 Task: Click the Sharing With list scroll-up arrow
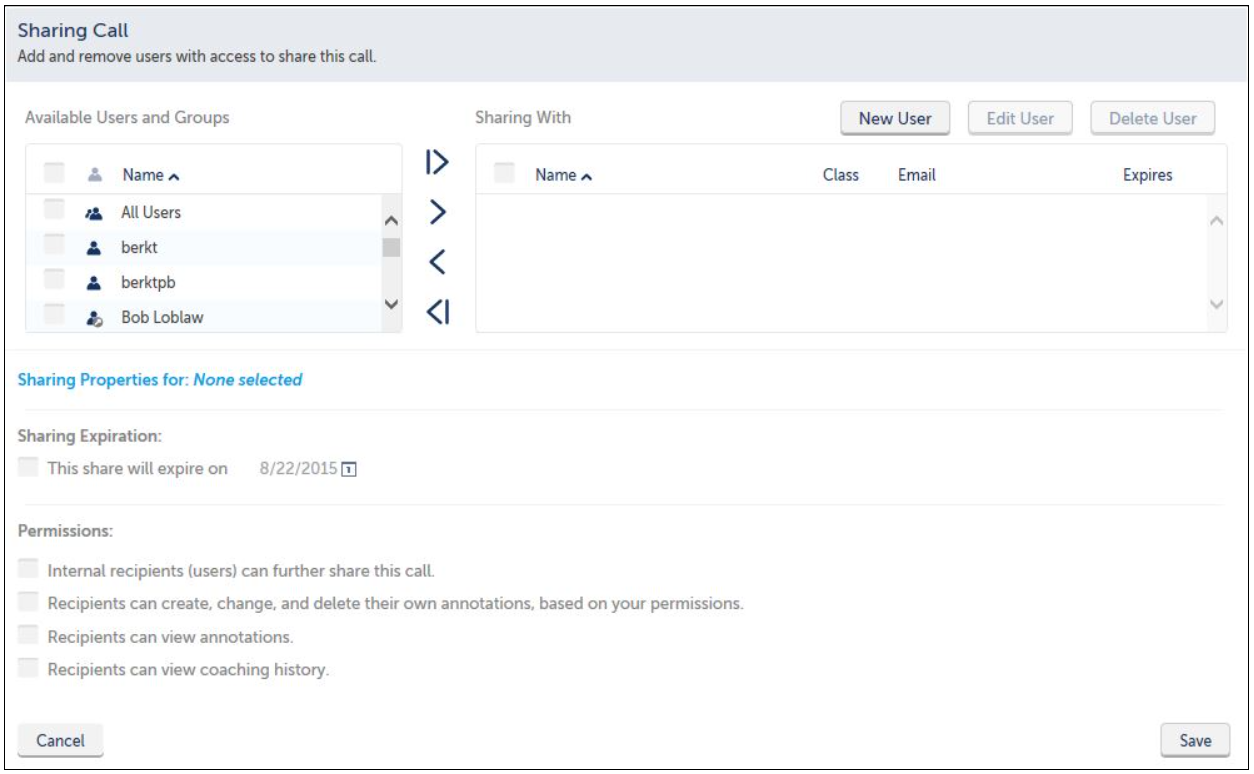coord(1217,221)
